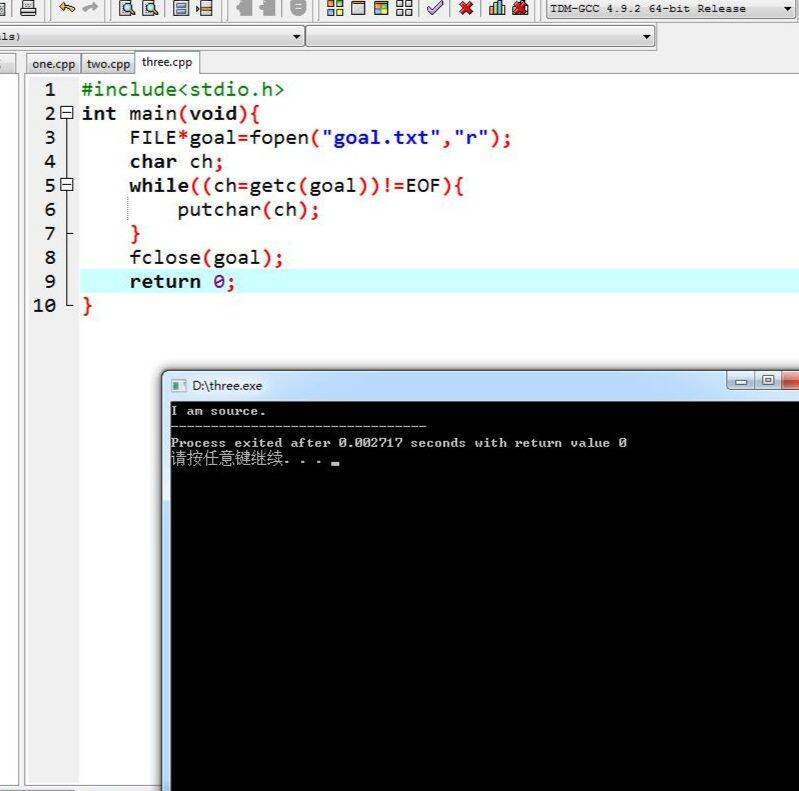Open the Replace tool

point(150,8)
